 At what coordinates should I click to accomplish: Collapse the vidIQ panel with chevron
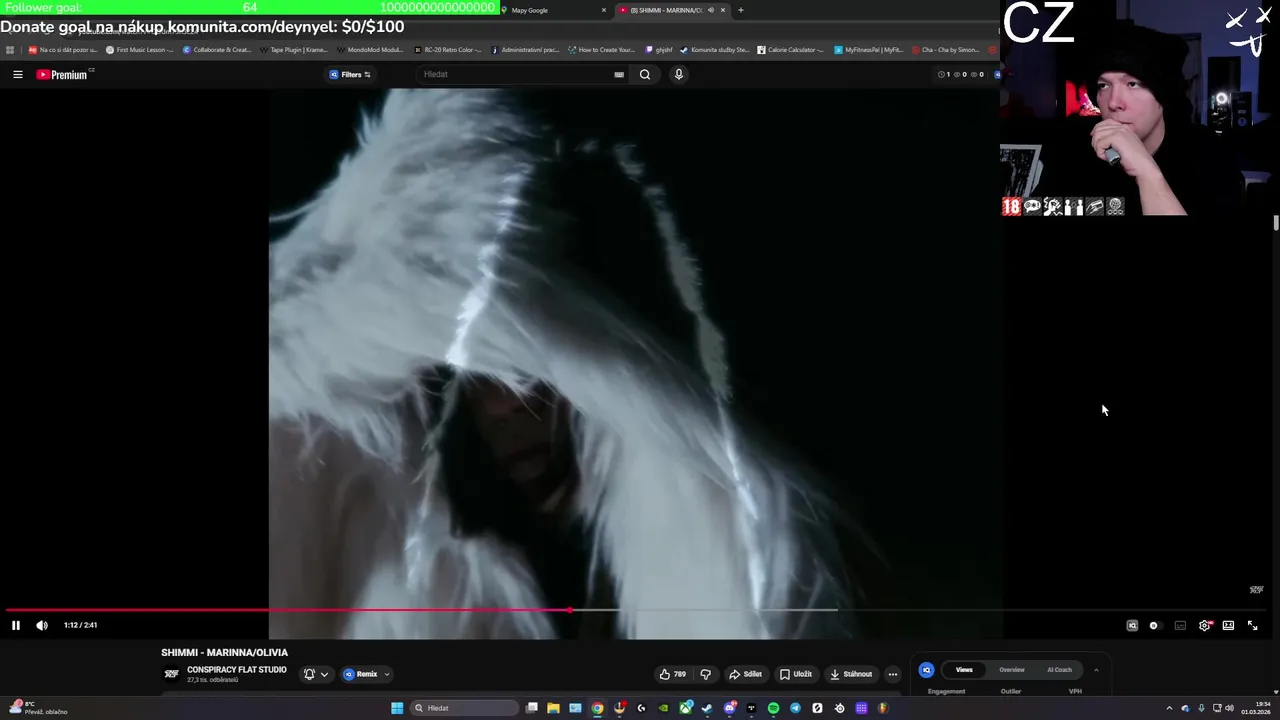(x=1096, y=670)
